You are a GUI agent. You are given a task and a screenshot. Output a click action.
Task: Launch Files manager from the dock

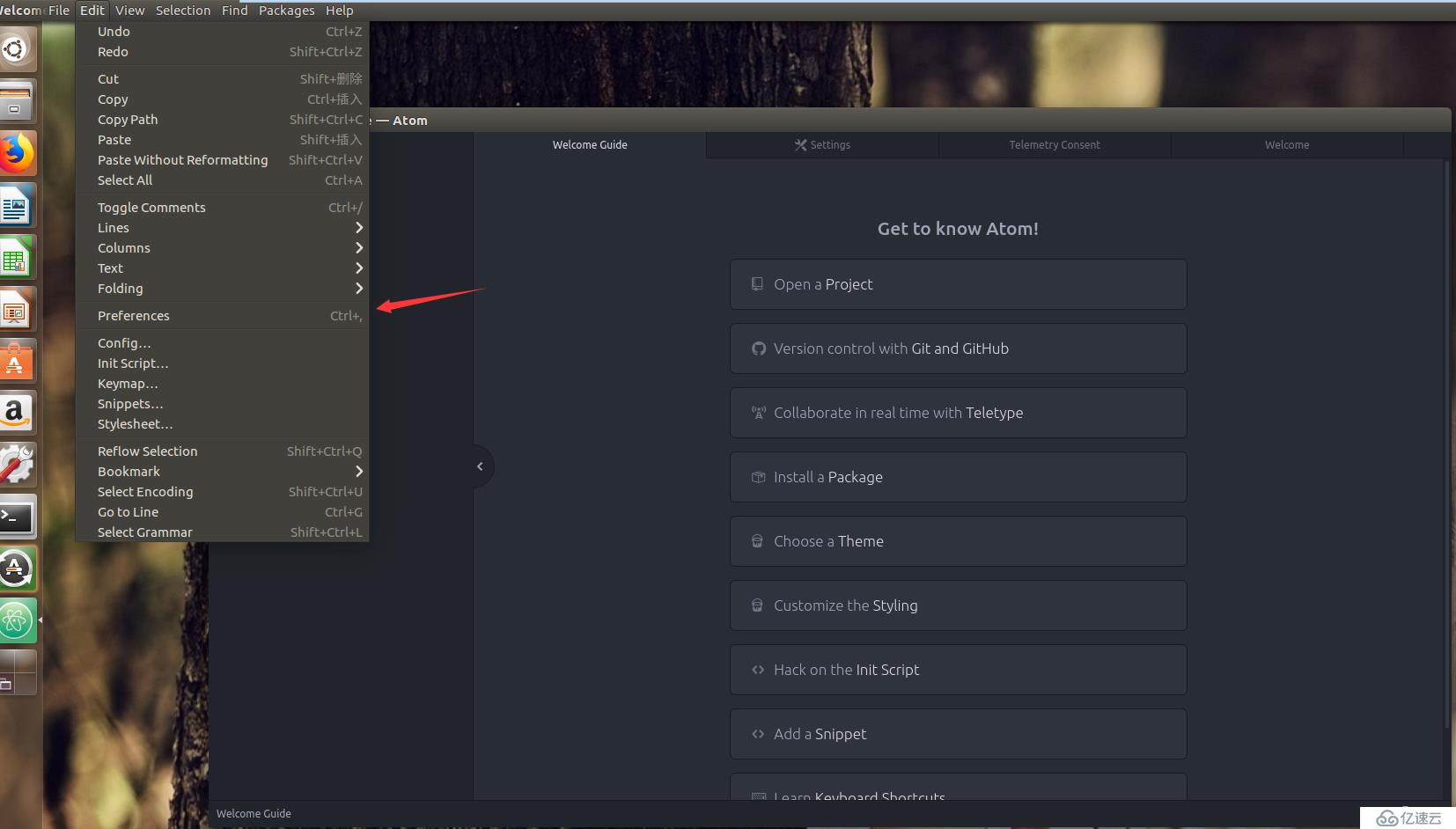point(15,101)
